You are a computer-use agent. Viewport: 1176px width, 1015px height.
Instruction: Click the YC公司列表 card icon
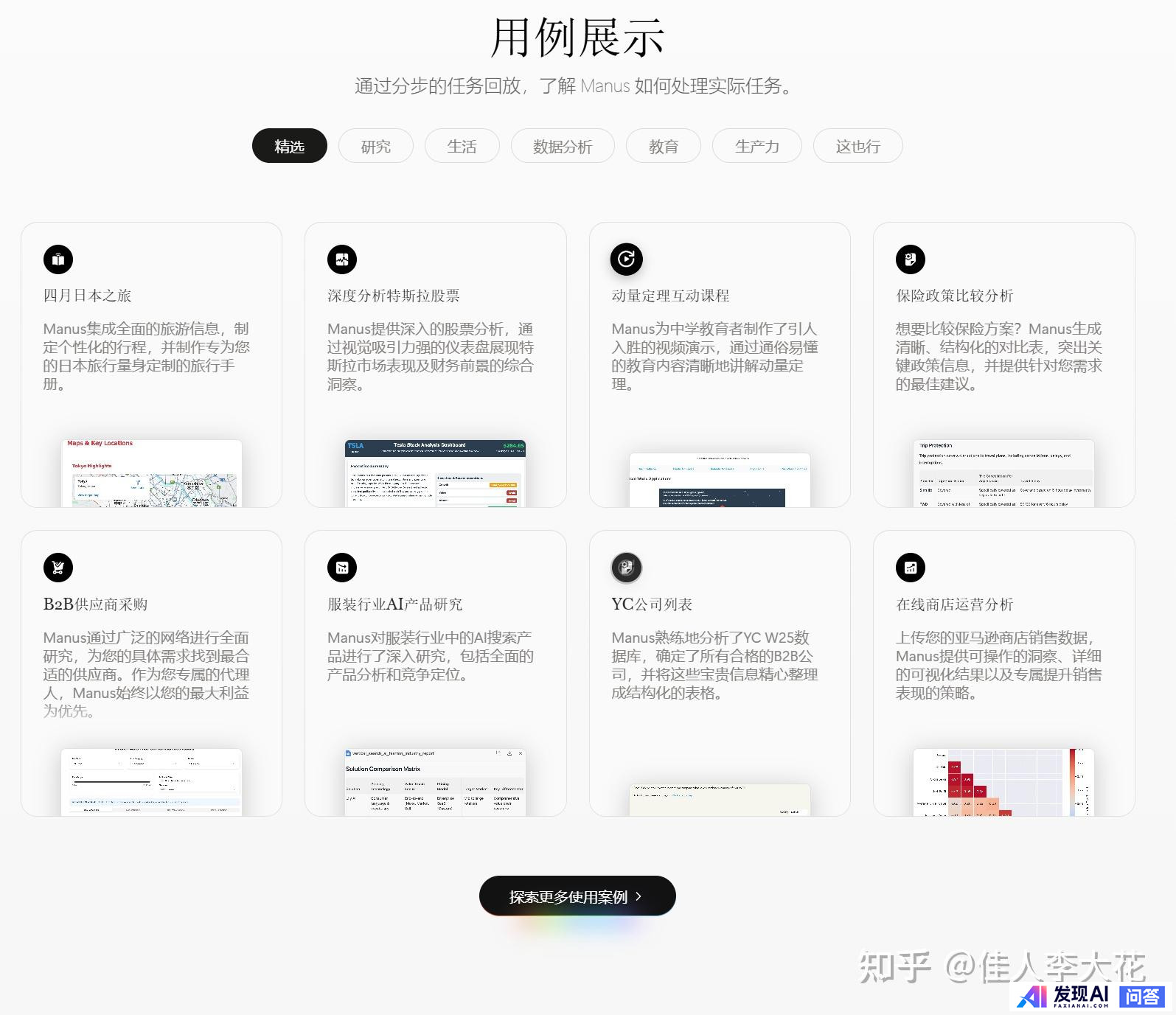[626, 568]
